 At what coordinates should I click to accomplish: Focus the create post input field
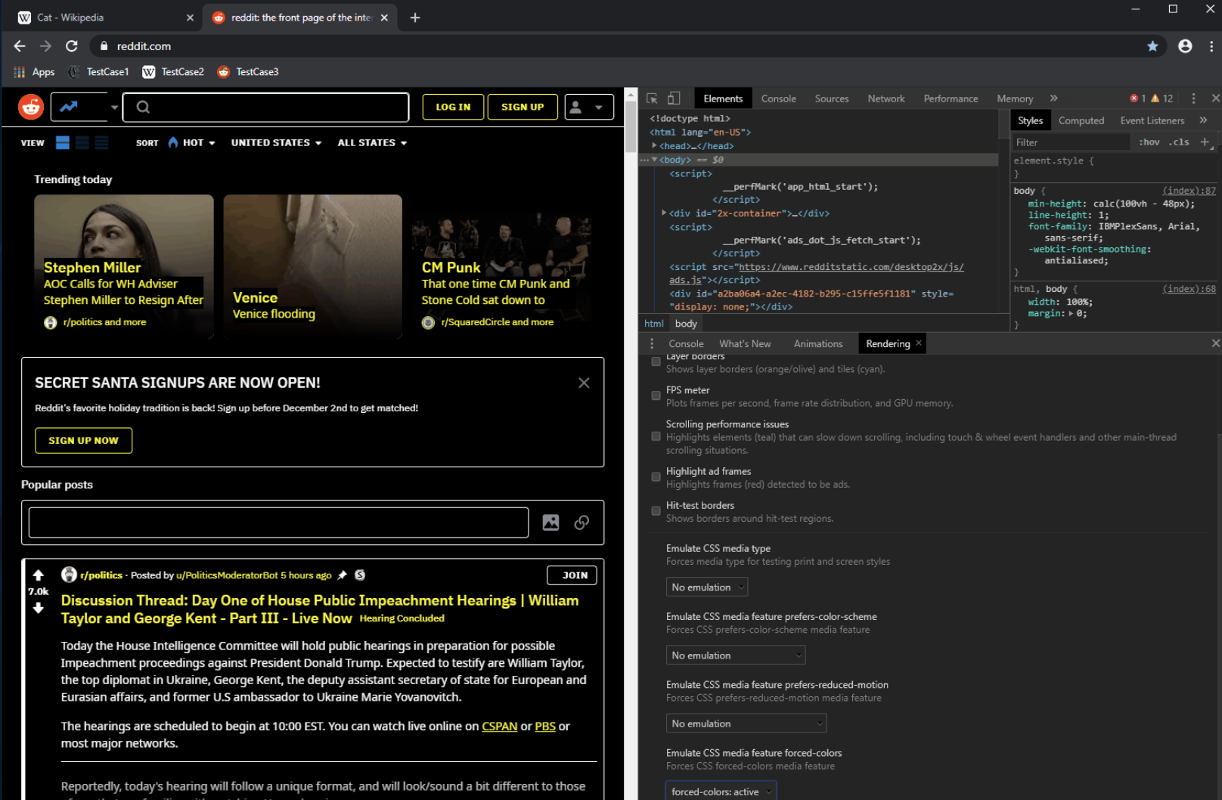coord(279,522)
